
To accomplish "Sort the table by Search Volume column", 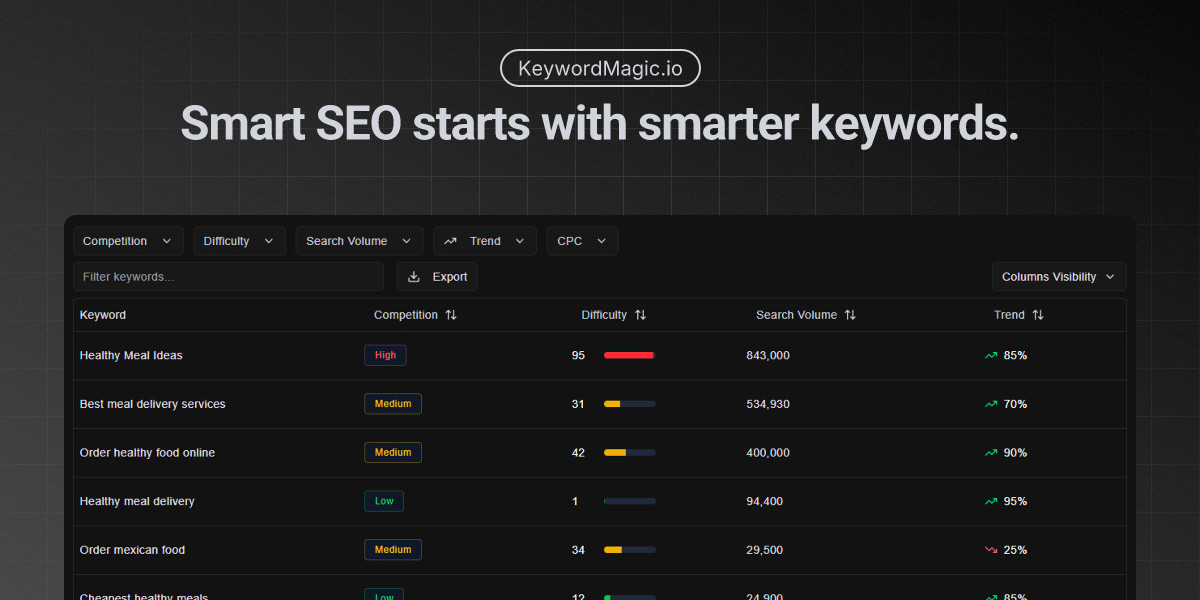I will point(806,315).
